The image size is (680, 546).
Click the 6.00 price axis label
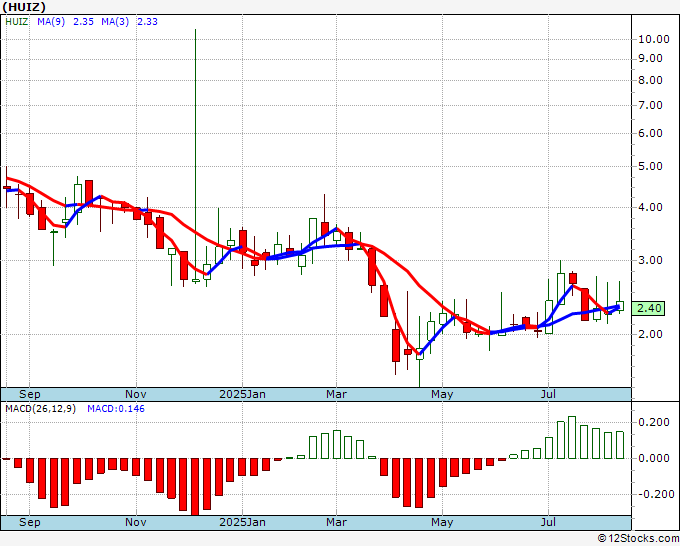tap(651, 134)
